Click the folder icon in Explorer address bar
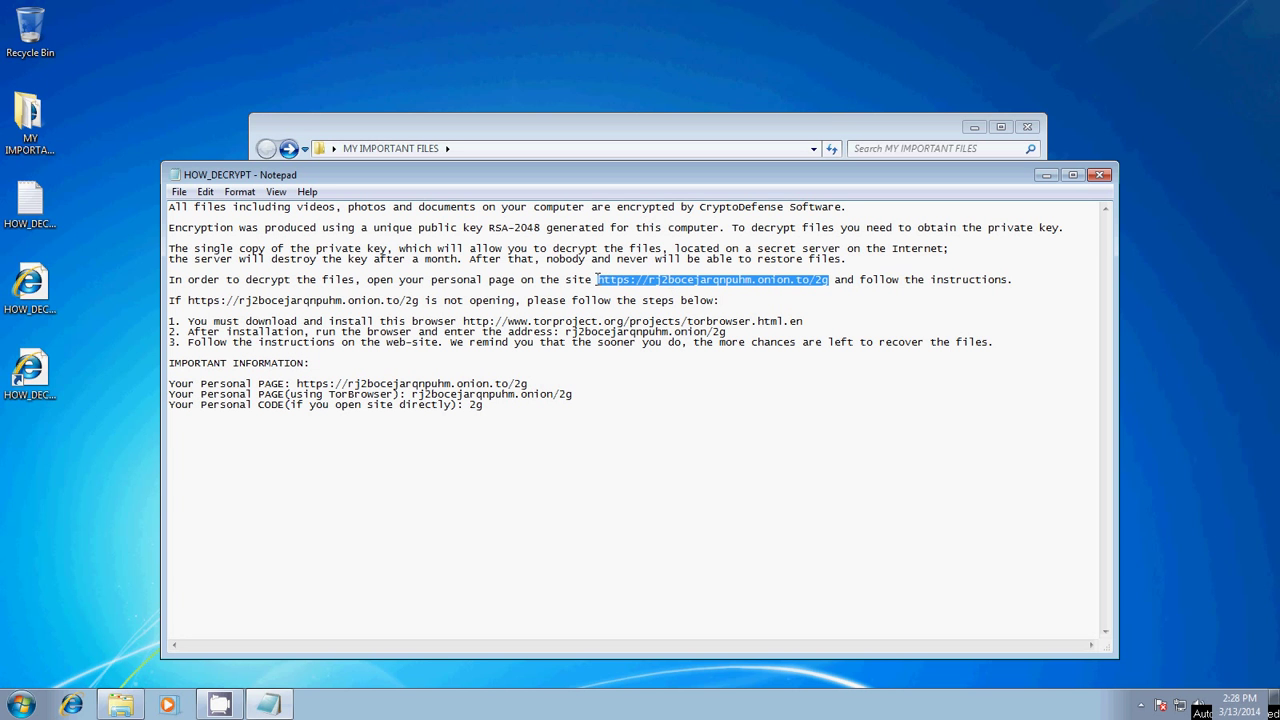Screen dimensions: 1280x720 pos(320,149)
